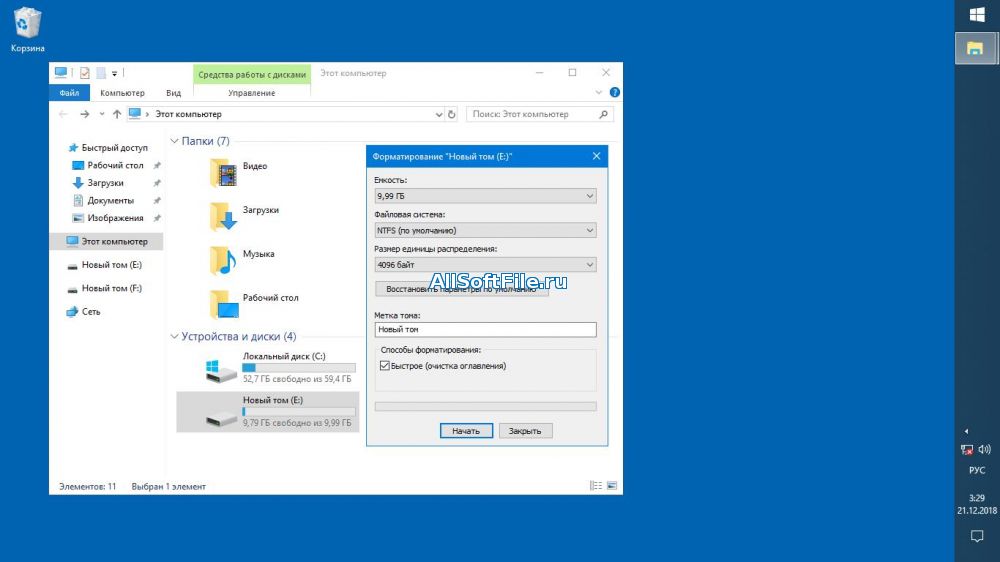This screenshot has width=1000, height=562.
Task: Open the action center notification icon
Action: 977,537
